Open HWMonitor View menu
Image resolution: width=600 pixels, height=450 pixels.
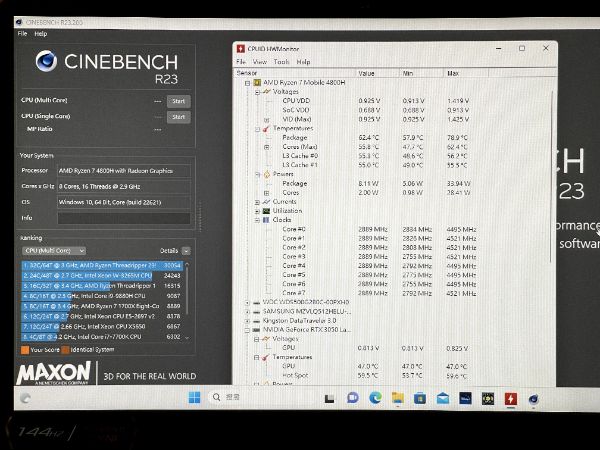(259, 62)
